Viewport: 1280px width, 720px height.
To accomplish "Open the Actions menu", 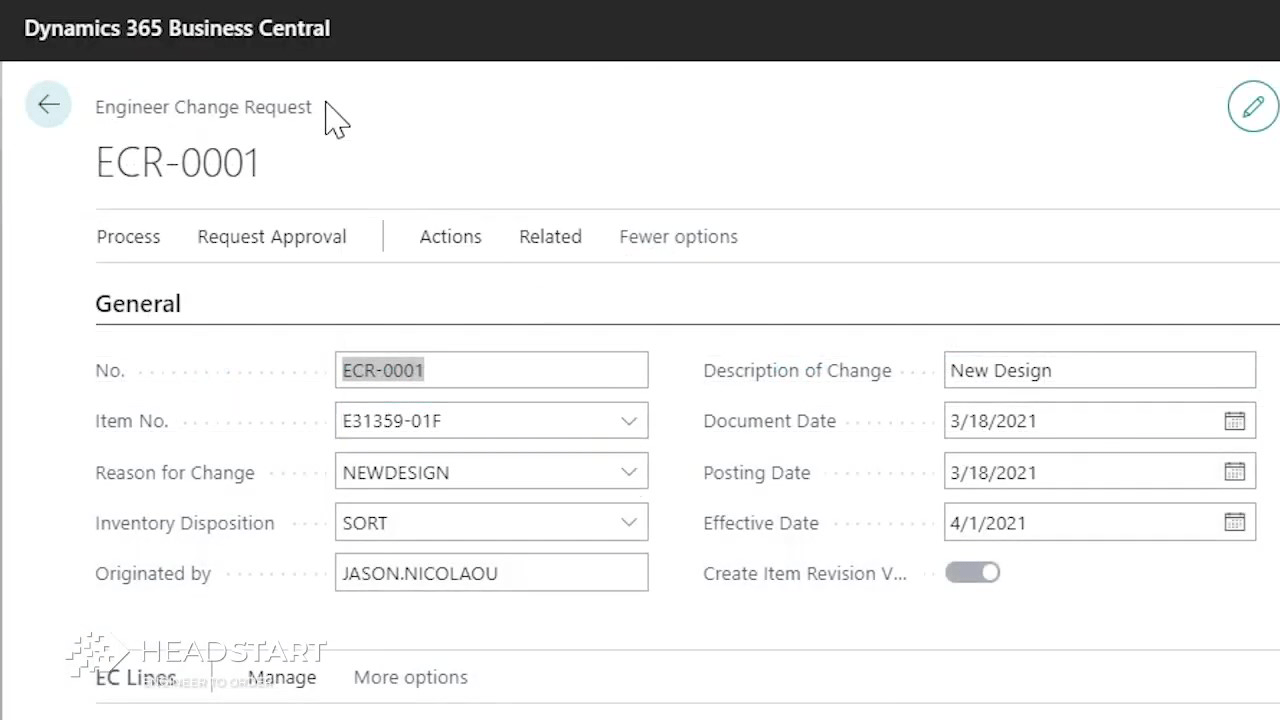I will 450,237.
